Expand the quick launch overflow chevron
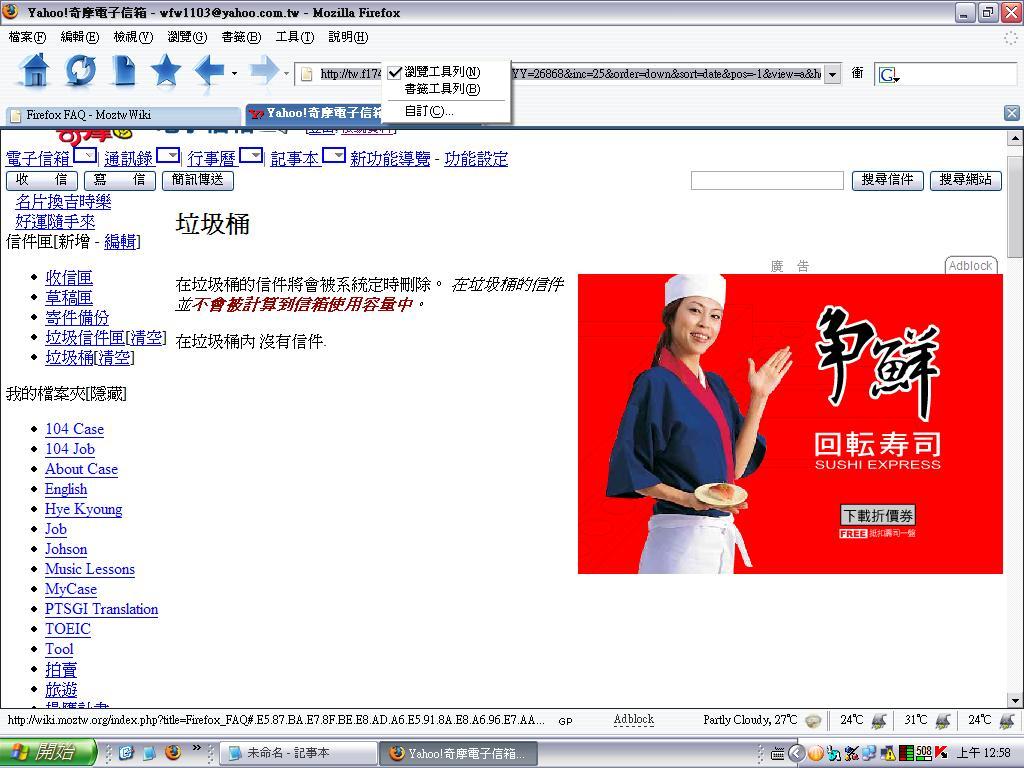Image resolution: width=1024 pixels, height=768 pixels. point(196,748)
